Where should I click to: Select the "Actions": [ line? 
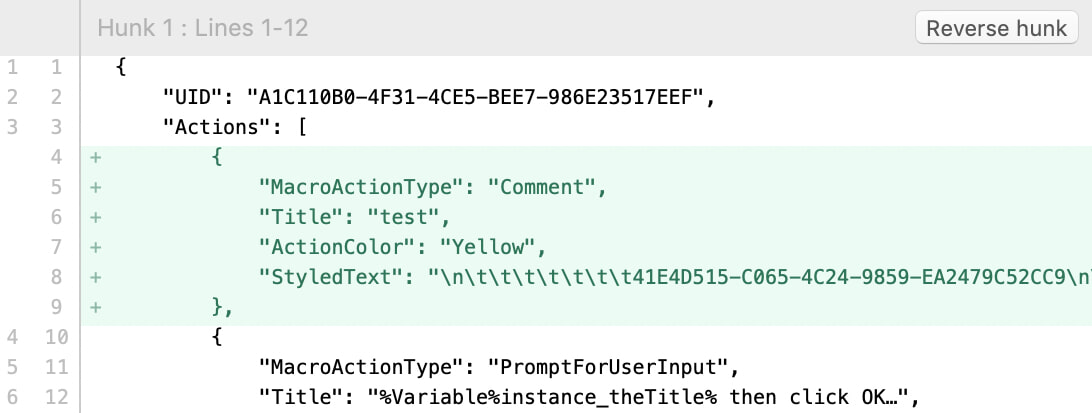click(x=235, y=128)
